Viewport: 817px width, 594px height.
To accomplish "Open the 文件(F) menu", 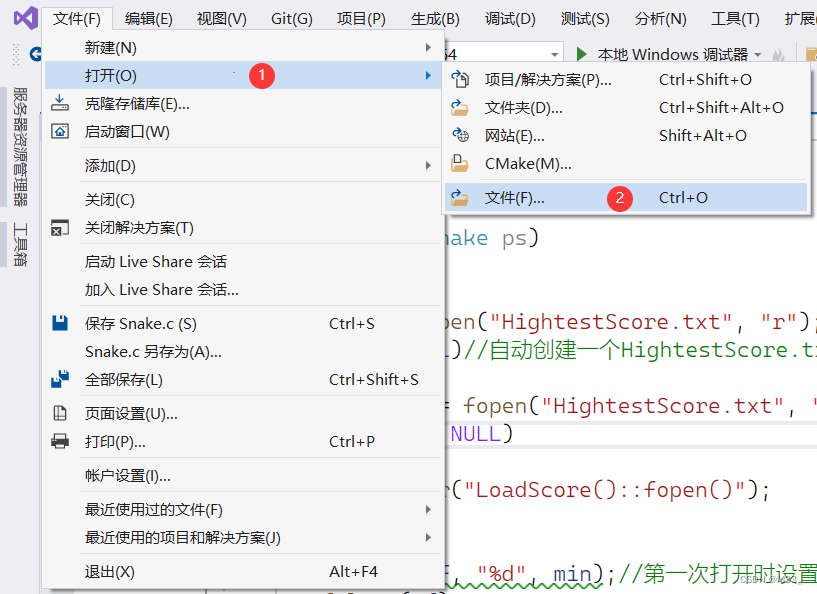I will pyautogui.click(x=77, y=19).
